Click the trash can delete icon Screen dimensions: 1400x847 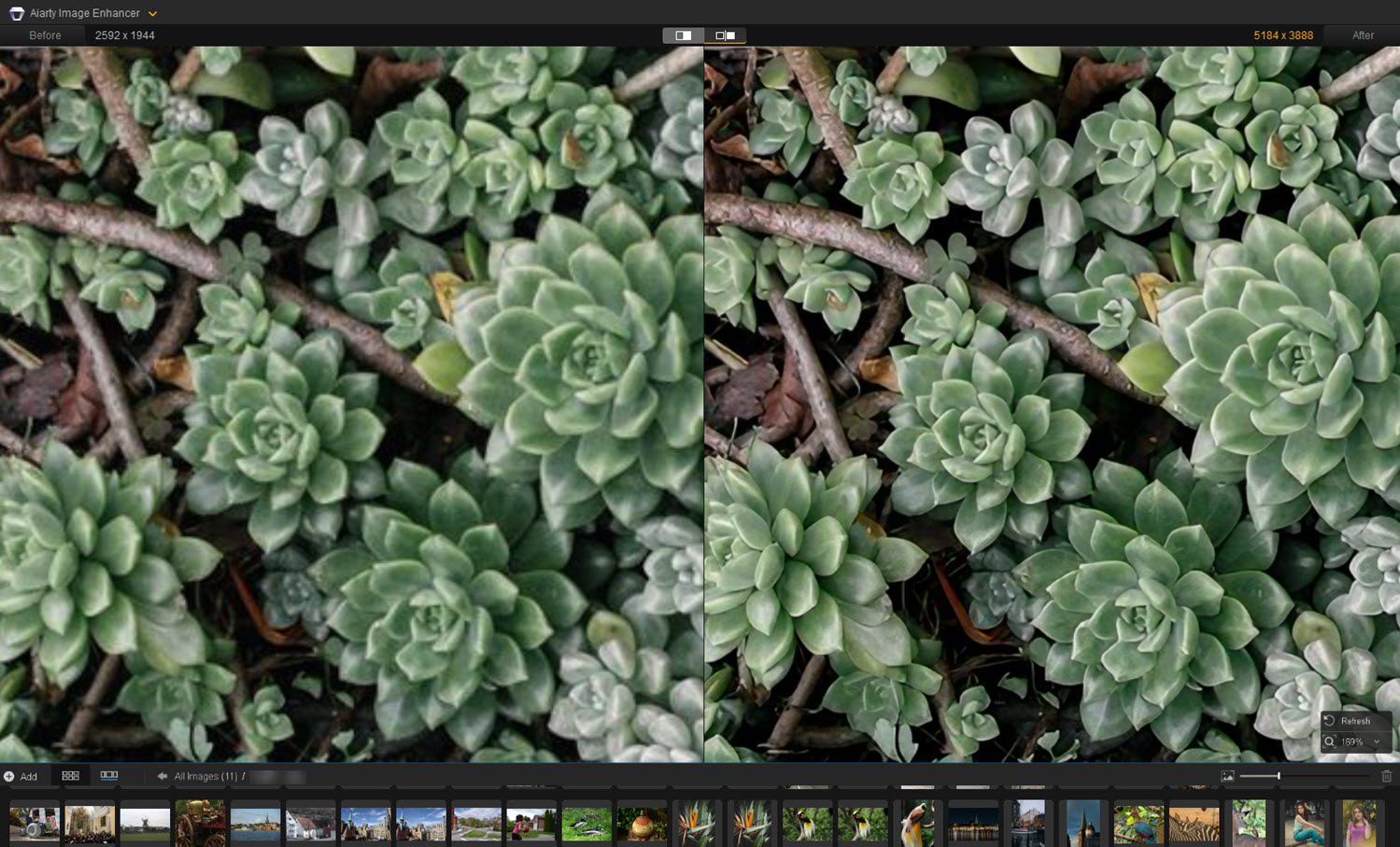[1387, 776]
